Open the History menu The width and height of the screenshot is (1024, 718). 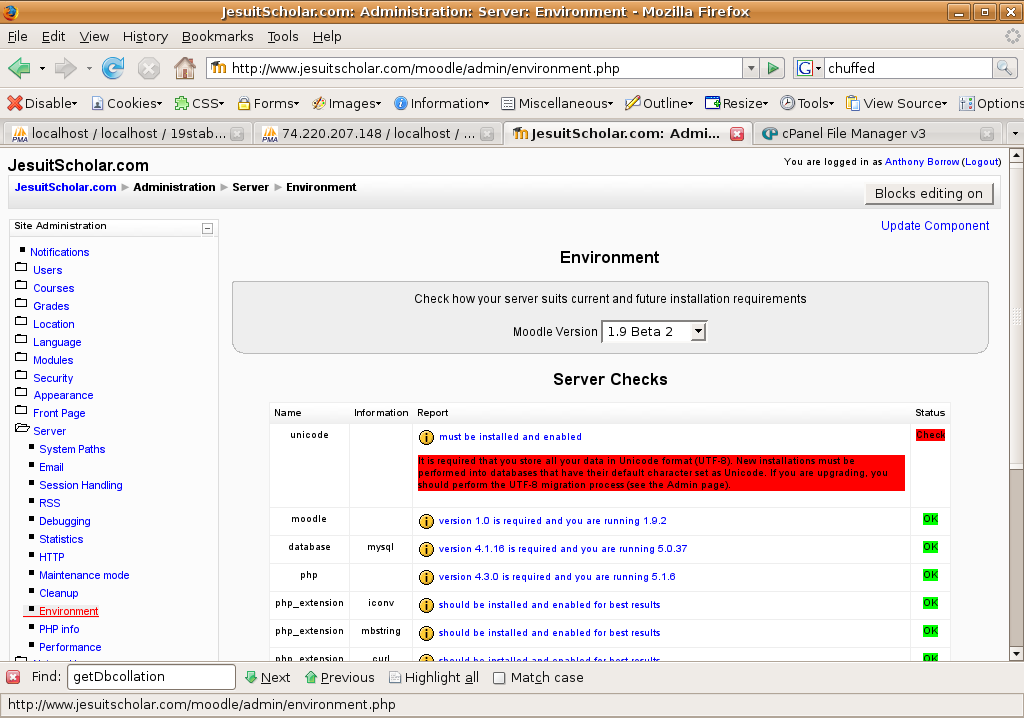click(x=145, y=37)
